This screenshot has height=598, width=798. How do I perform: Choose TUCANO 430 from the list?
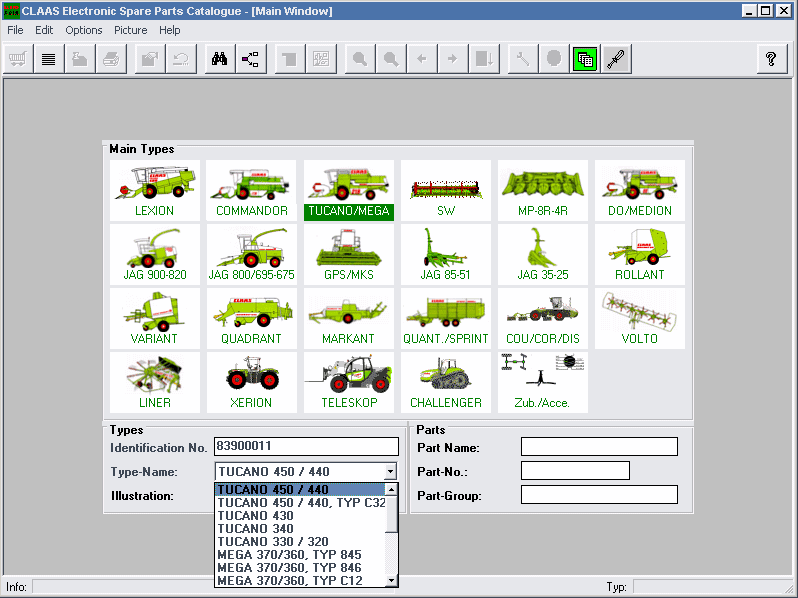pos(300,516)
